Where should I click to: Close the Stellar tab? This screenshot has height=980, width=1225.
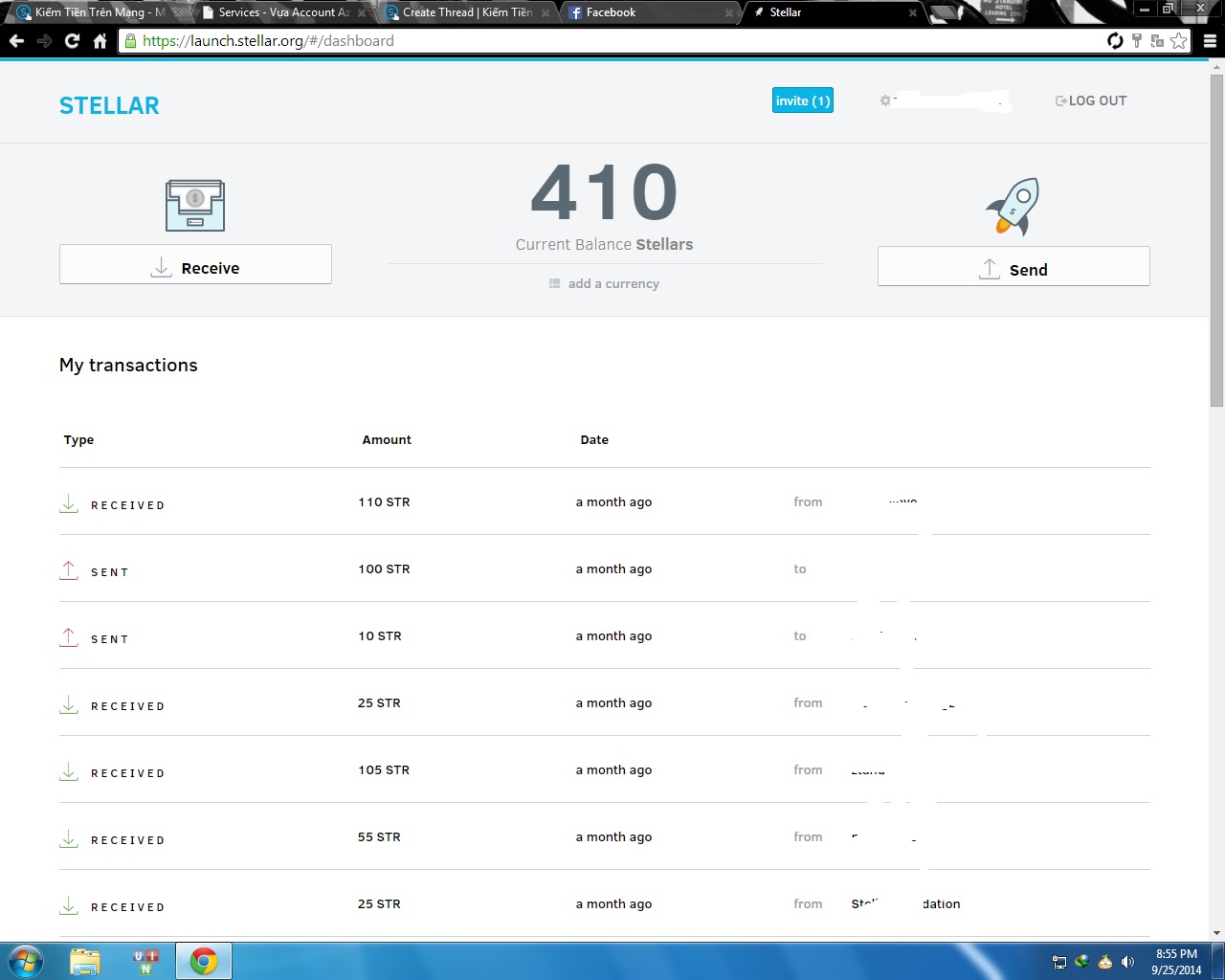(912, 13)
